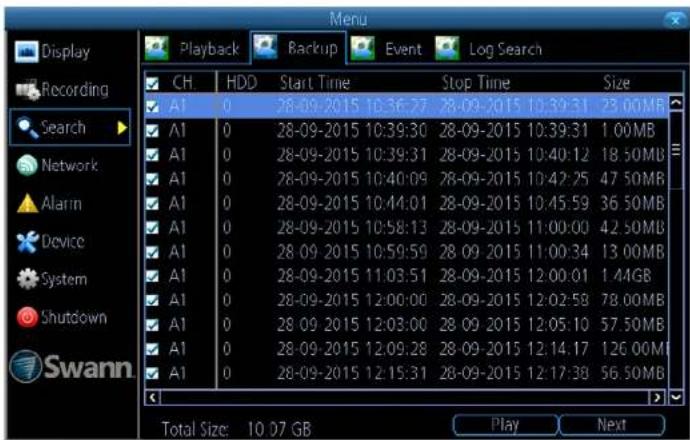690x440 pixels.
Task: Open the Alarm warning icon
Action: (x=27, y=204)
